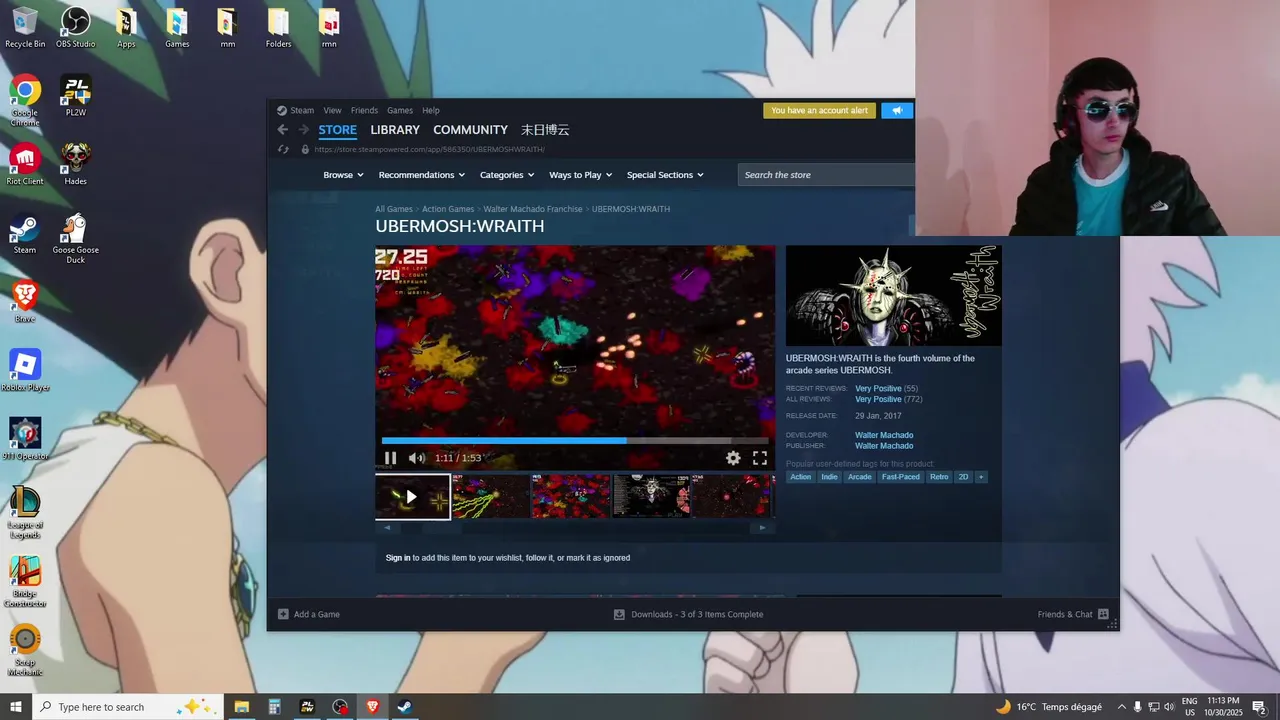Expand the Special Sections dropdown

(x=665, y=175)
